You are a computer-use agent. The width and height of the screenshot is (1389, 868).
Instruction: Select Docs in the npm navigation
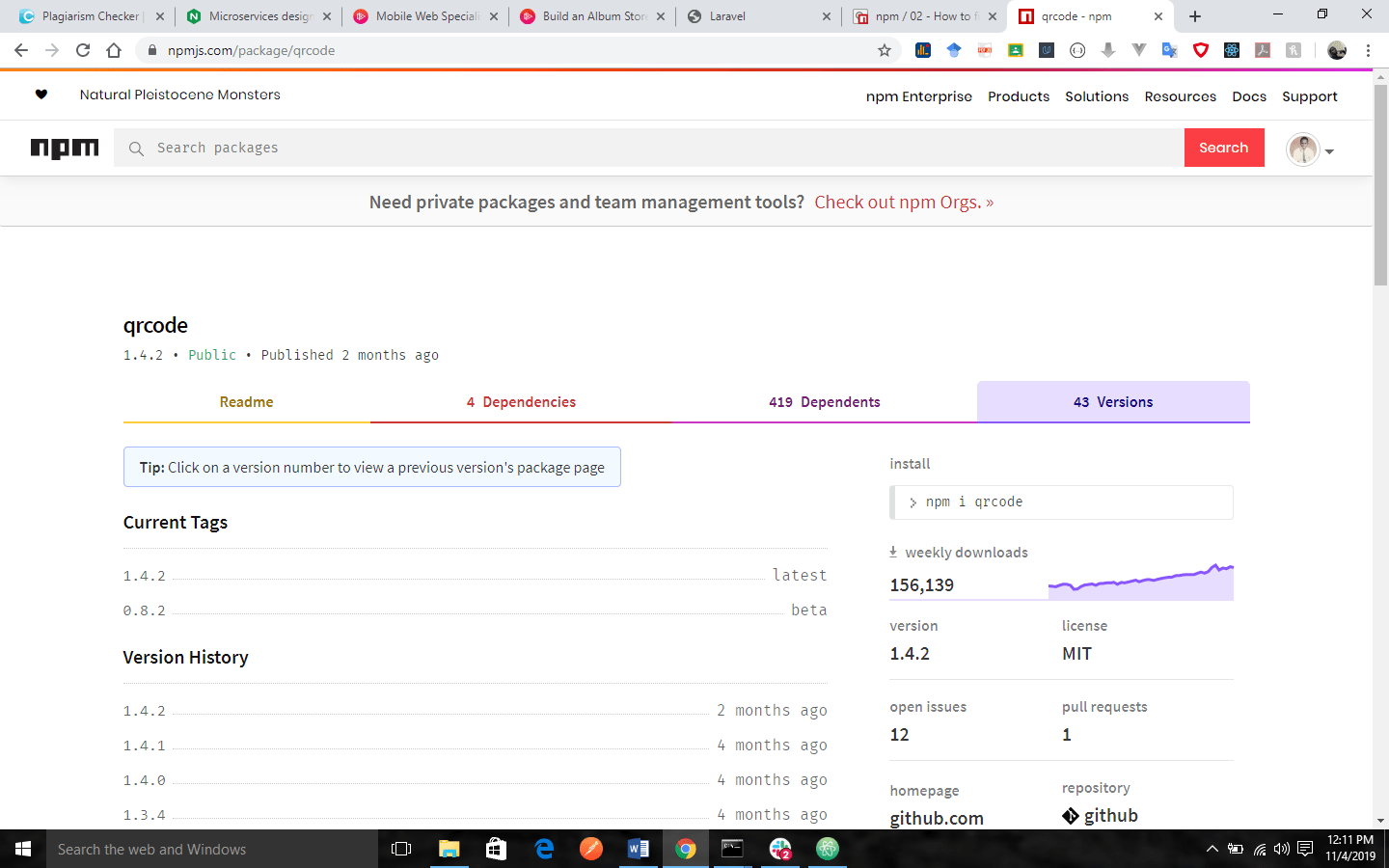(1249, 95)
